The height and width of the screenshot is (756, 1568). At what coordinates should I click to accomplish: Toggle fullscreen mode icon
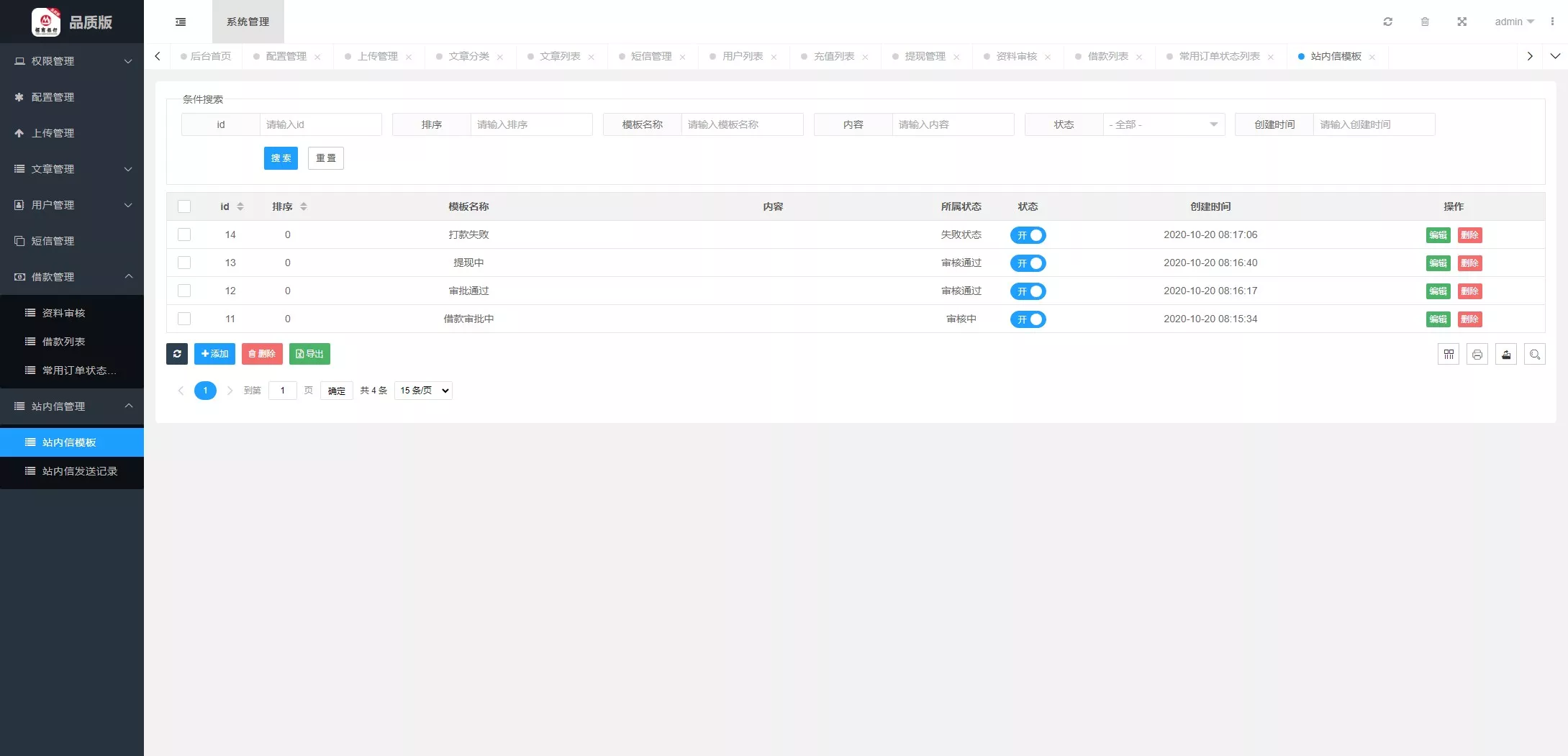[1461, 22]
